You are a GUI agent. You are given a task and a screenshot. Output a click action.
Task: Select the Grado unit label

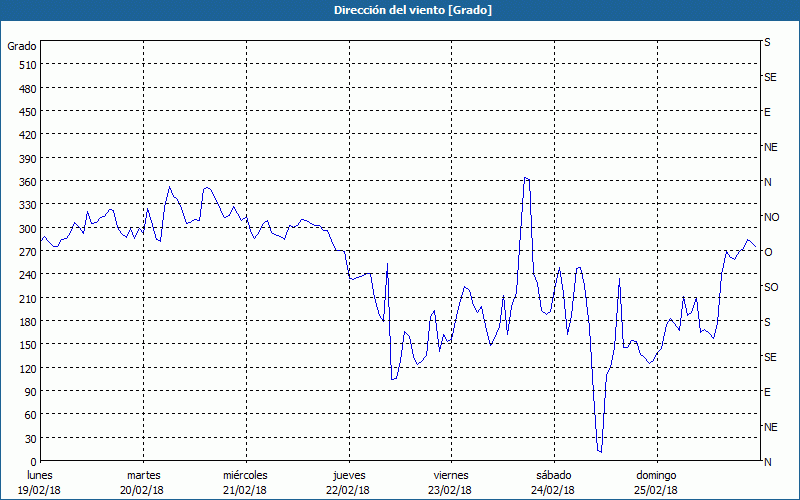click(x=22, y=46)
